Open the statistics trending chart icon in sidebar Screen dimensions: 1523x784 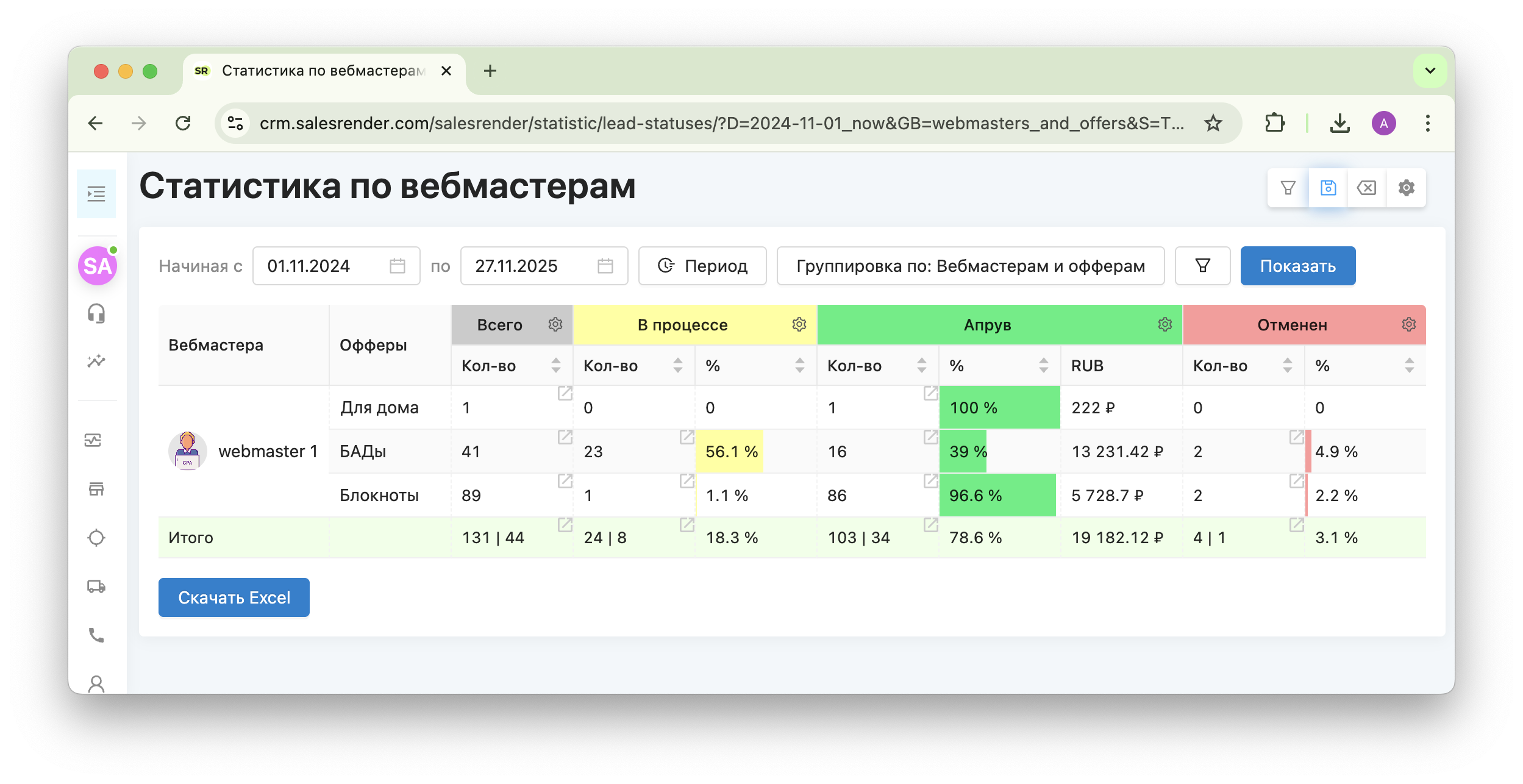[x=96, y=360]
